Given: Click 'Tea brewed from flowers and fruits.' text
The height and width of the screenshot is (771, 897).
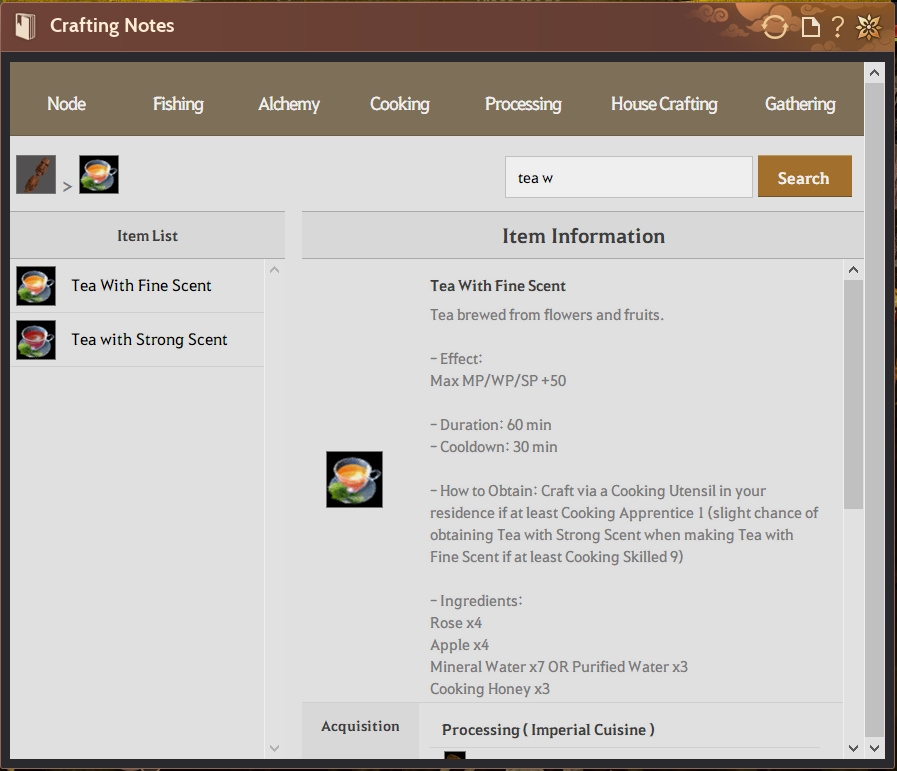Looking at the screenshot, I should [547, 315].
